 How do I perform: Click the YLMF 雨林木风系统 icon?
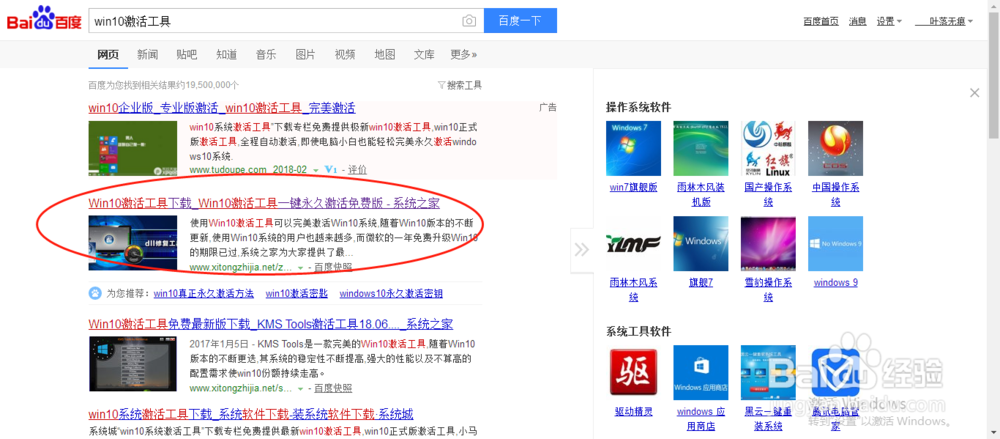coord(633,244)
